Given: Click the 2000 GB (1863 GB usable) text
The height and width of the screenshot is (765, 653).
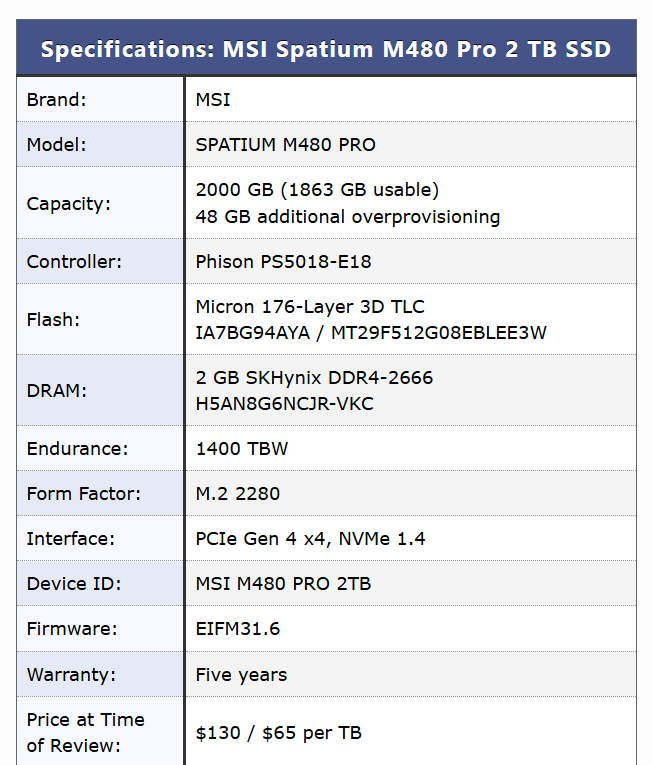Looking at the screenshot, I should pyautogui.click(x=317, y=189).
